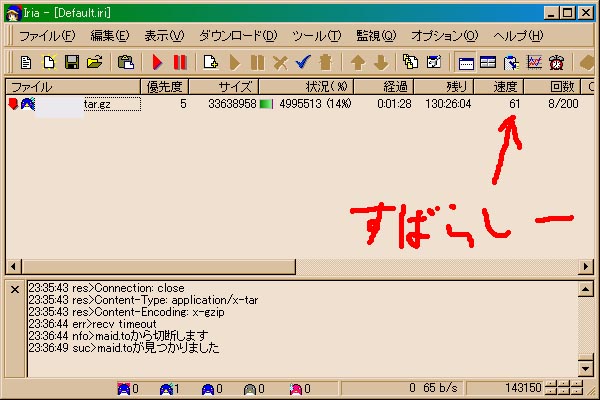Move item down with the down arrow icon
Viewport: 600px width, 400px height.
[381, 62]
